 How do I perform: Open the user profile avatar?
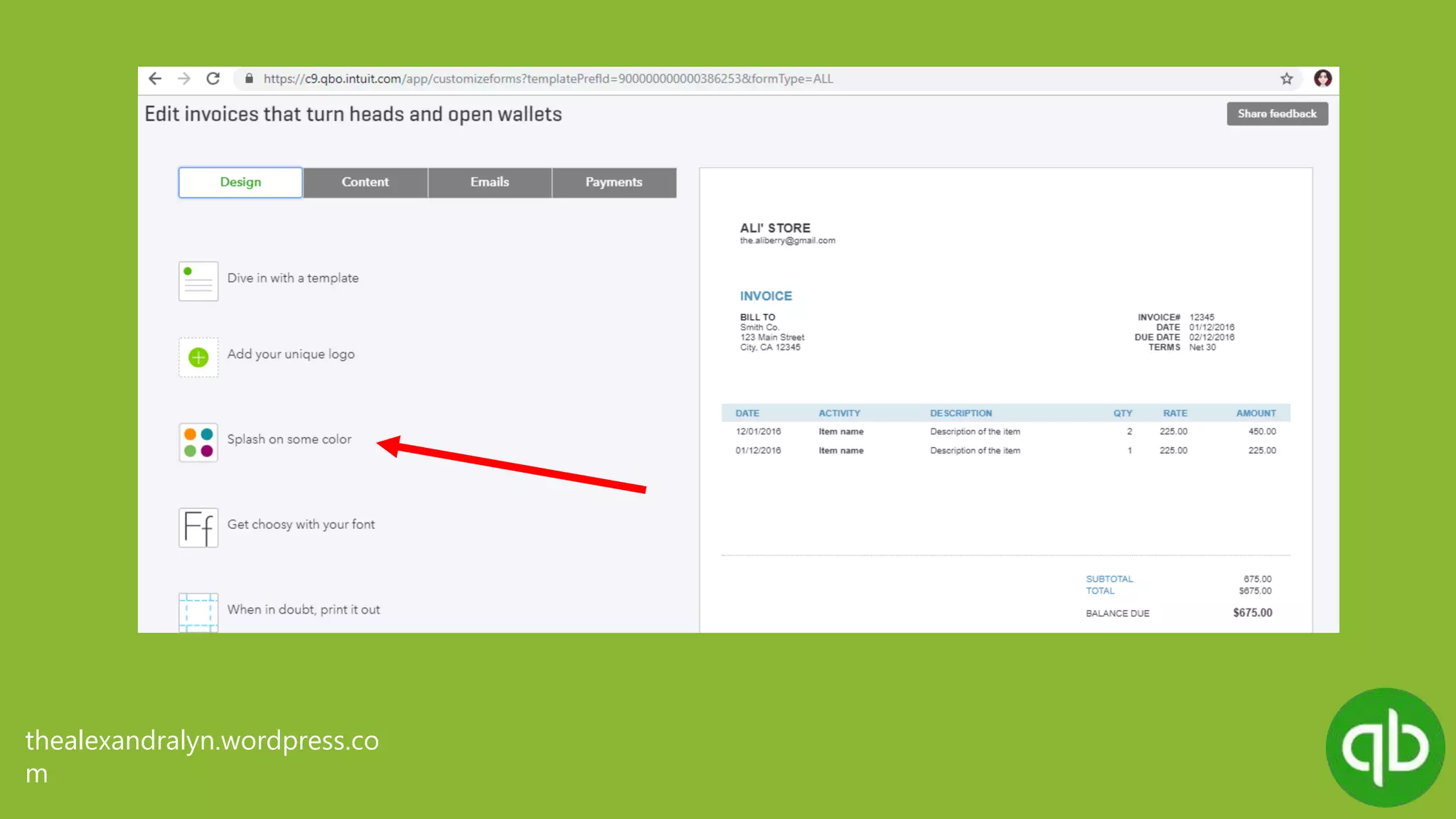tap(1322, 79)
